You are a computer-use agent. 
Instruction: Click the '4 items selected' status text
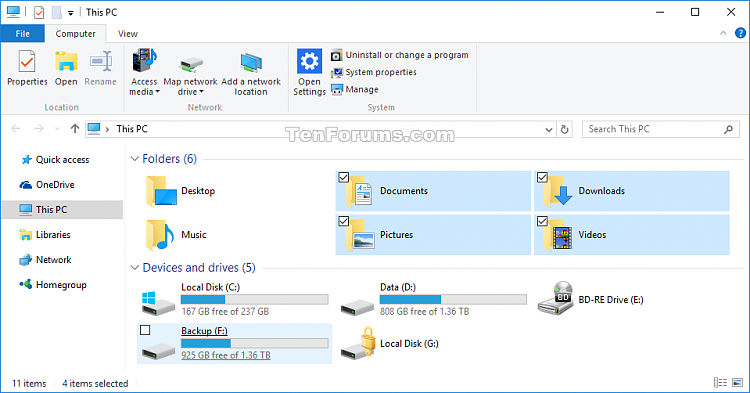pyautogui.click(x=95, y=383)
